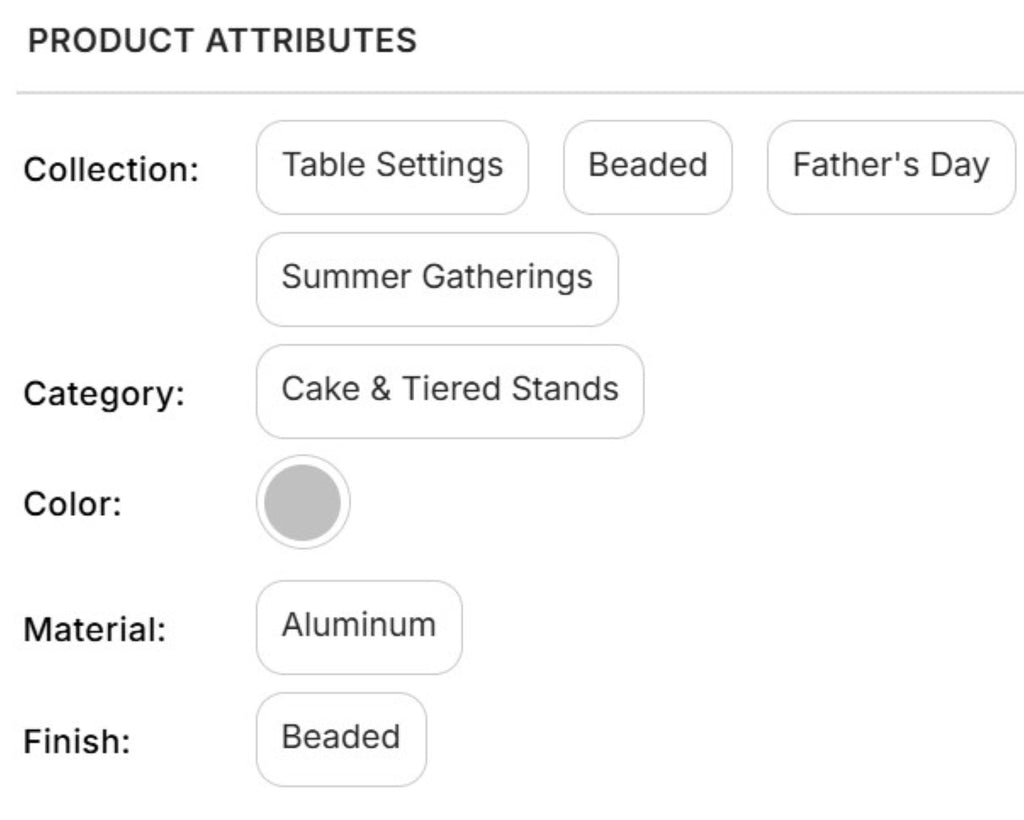Select the Table Settings collection tag
The height and width of the screenshot is (820, 1024).
click(x=392, y=166)
